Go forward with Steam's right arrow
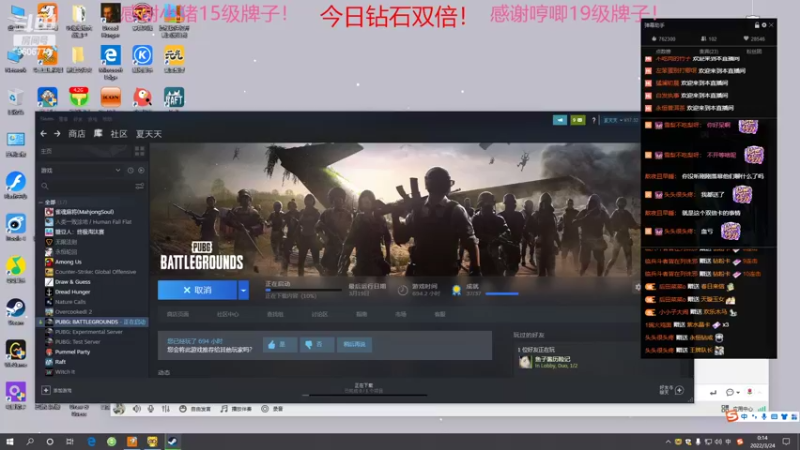This screenshot has height=450, width=800. pos(57,134)
